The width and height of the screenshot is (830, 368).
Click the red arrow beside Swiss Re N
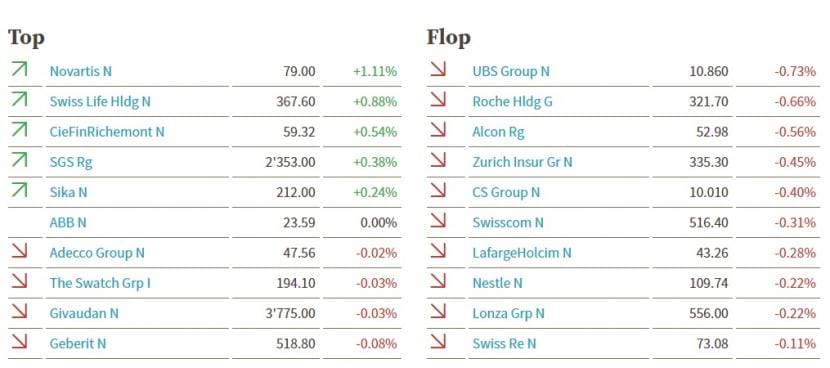tap(438, 341)
